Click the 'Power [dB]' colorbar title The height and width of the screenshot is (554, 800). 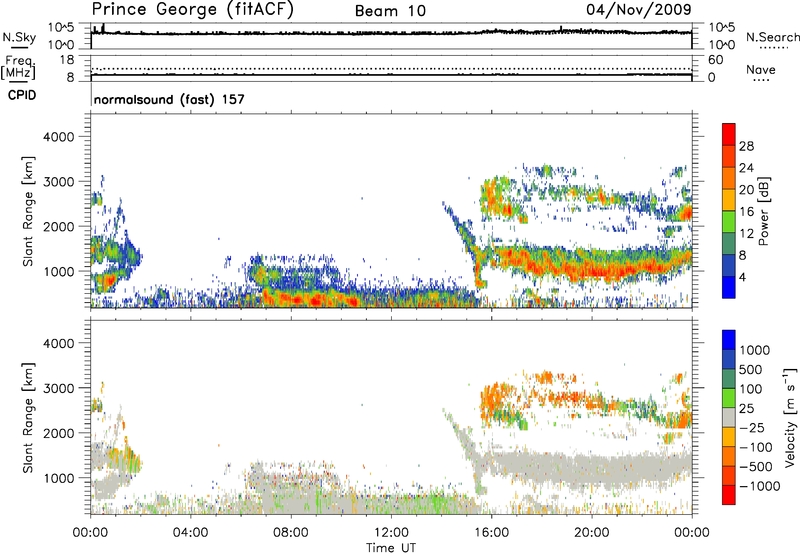click(763, 211)
